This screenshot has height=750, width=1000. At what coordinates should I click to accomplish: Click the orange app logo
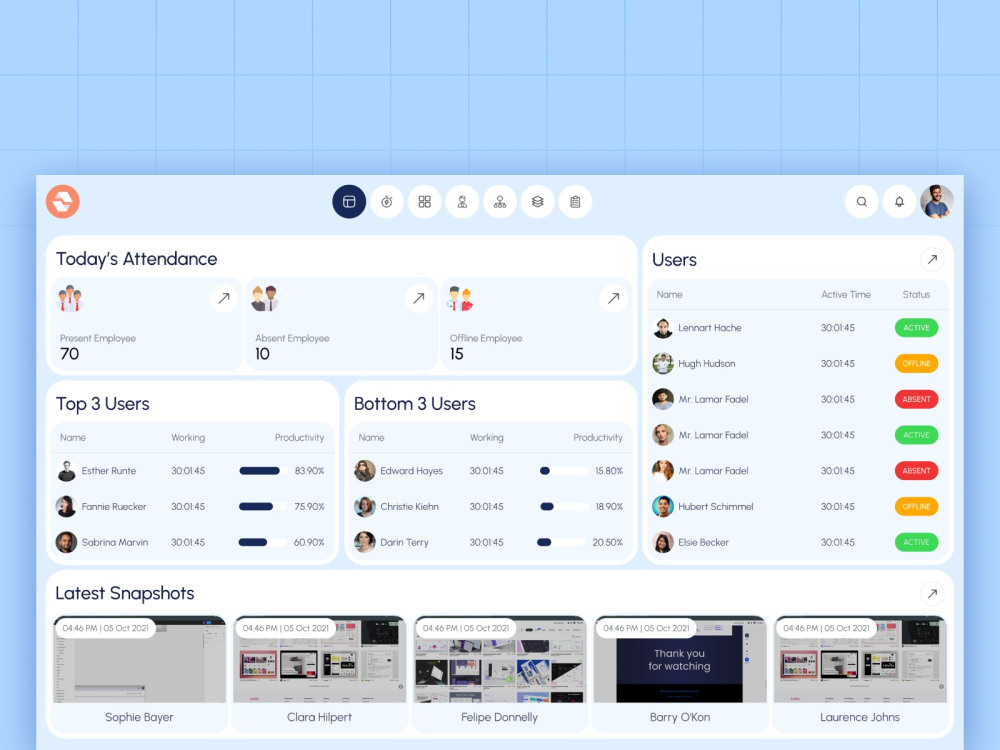click(x=62, y=202)
